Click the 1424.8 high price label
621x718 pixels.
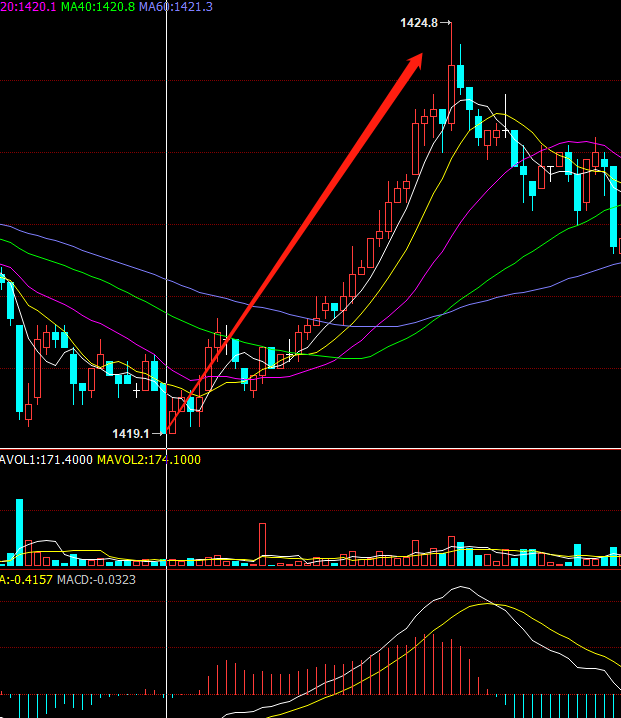419,23
